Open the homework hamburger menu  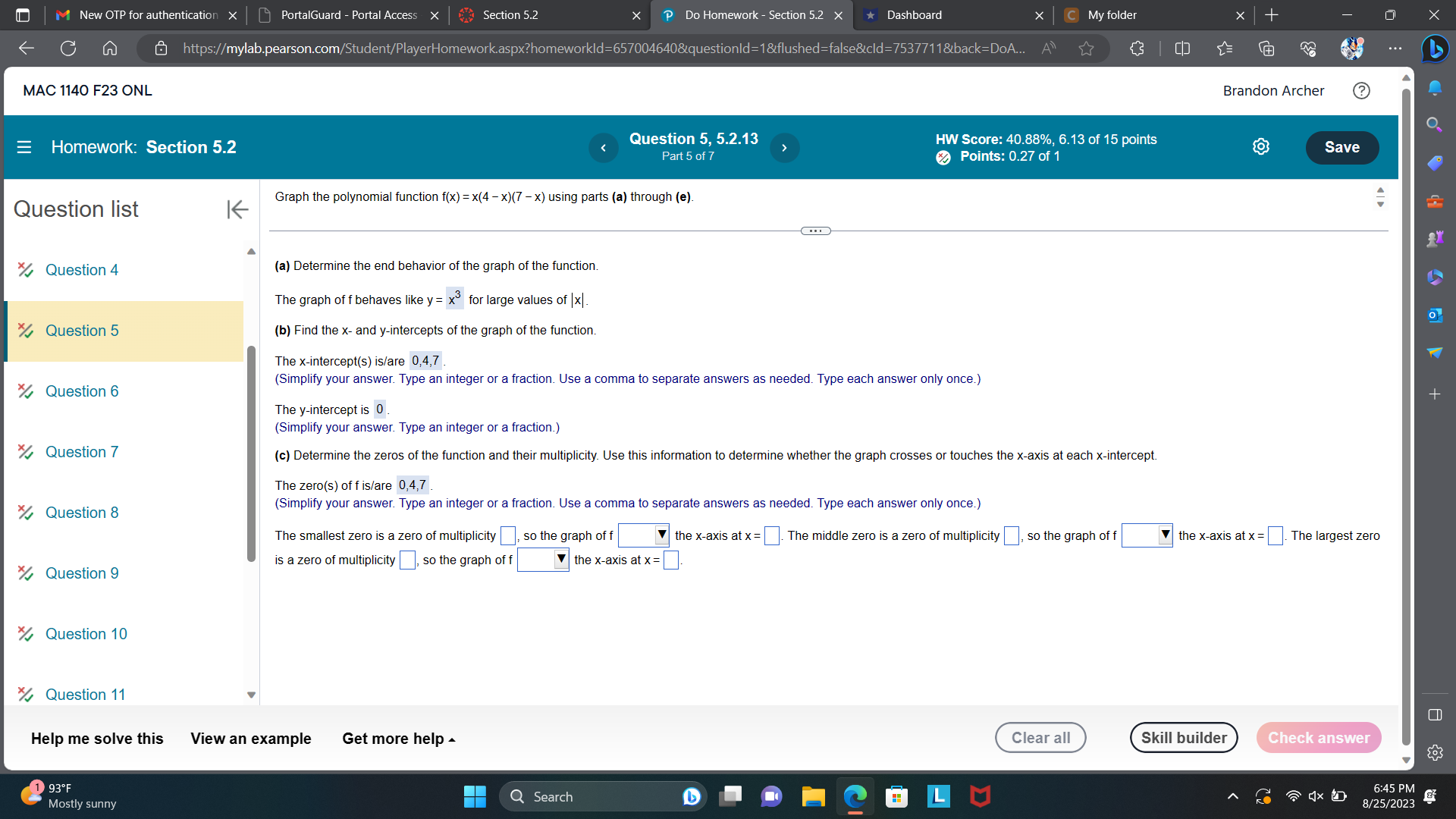tap(24, 147)
